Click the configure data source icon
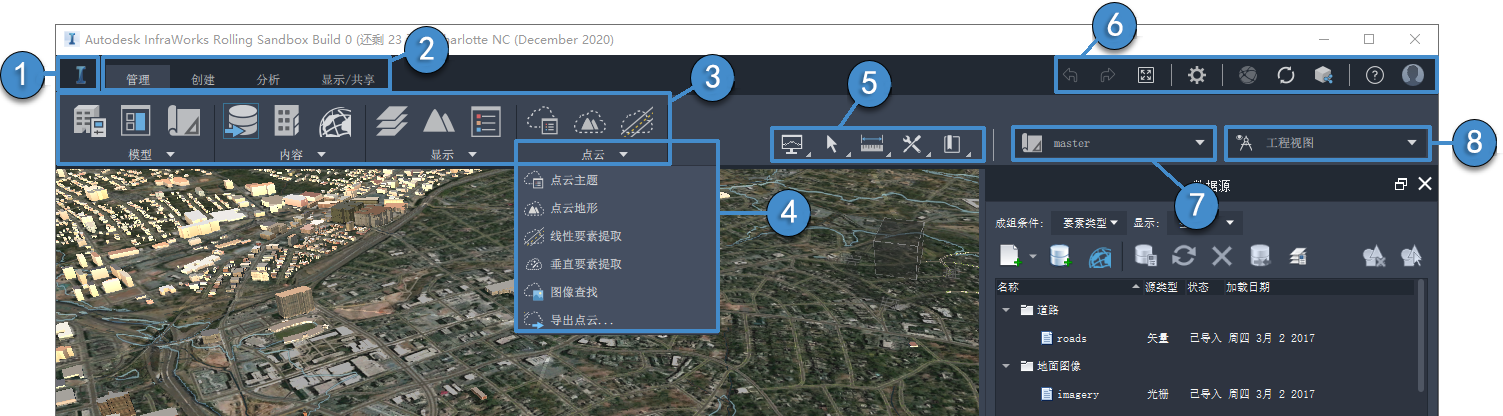This screenshot has height=416, width=1503. [x=1146, y=256]
